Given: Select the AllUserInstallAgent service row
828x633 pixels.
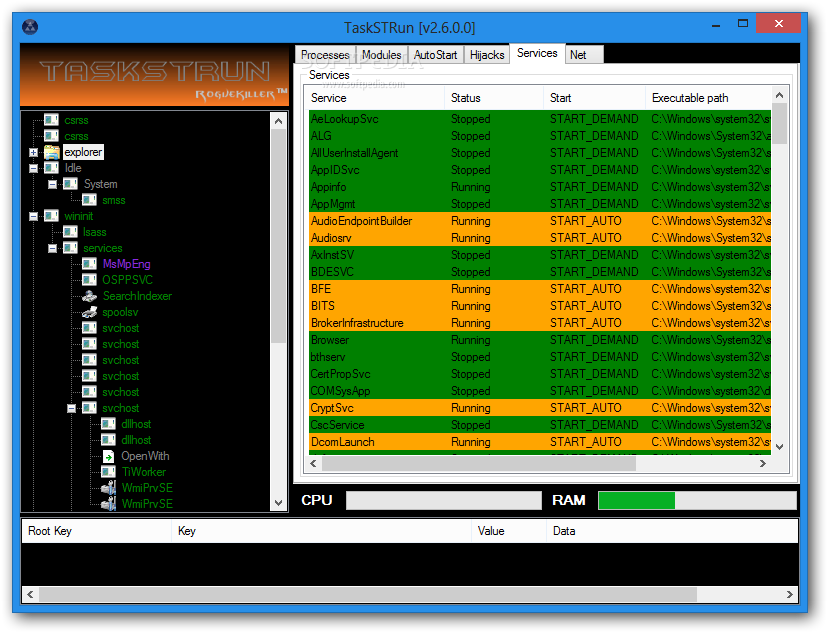Looking at the screenshot, I should pos(540,153).
